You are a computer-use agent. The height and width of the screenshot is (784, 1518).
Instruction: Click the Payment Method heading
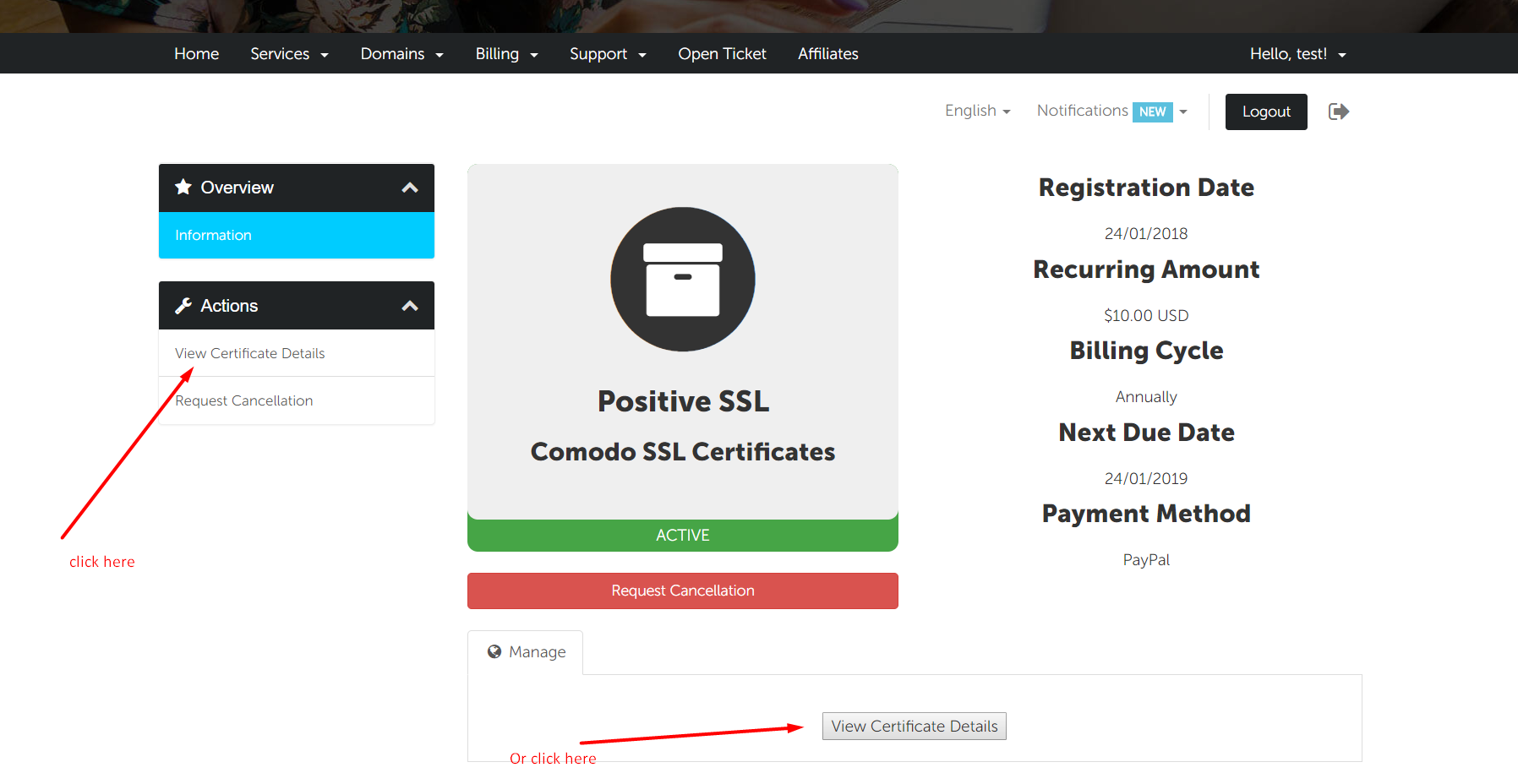1146,514
